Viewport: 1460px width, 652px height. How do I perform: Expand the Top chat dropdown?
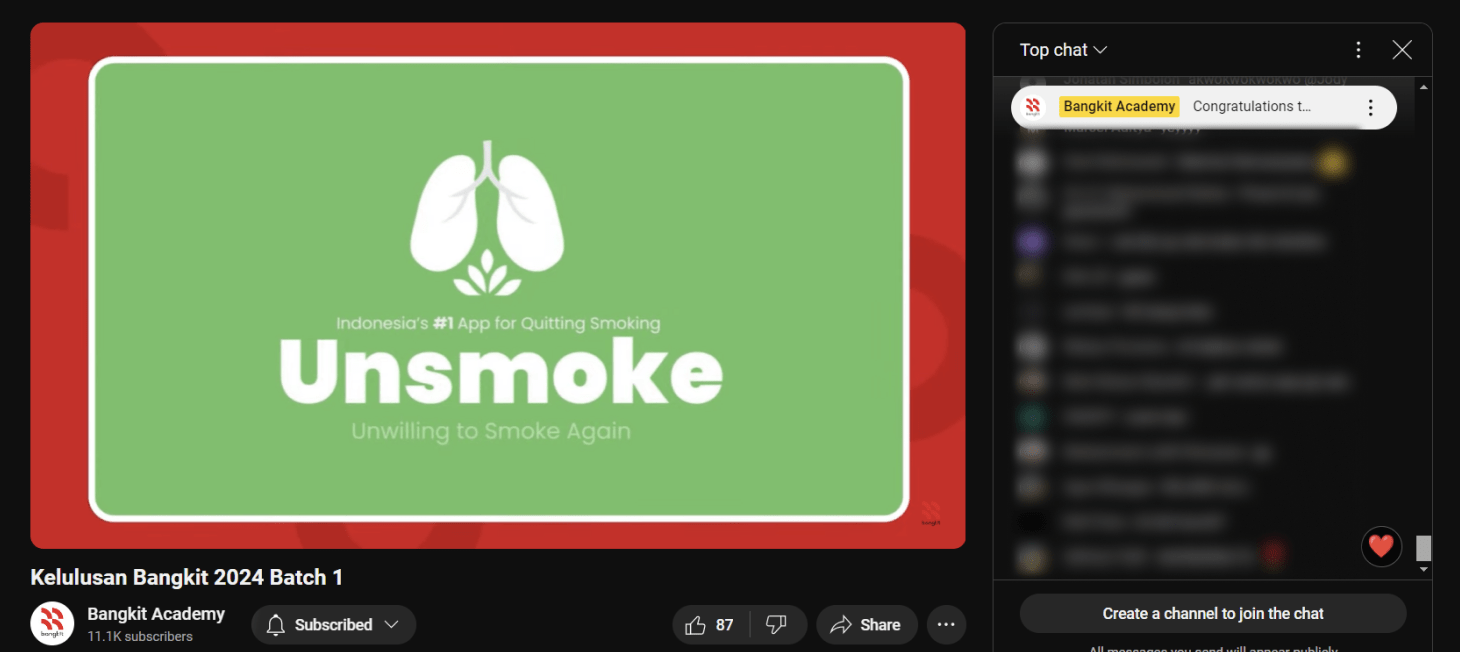[1063, 50]
